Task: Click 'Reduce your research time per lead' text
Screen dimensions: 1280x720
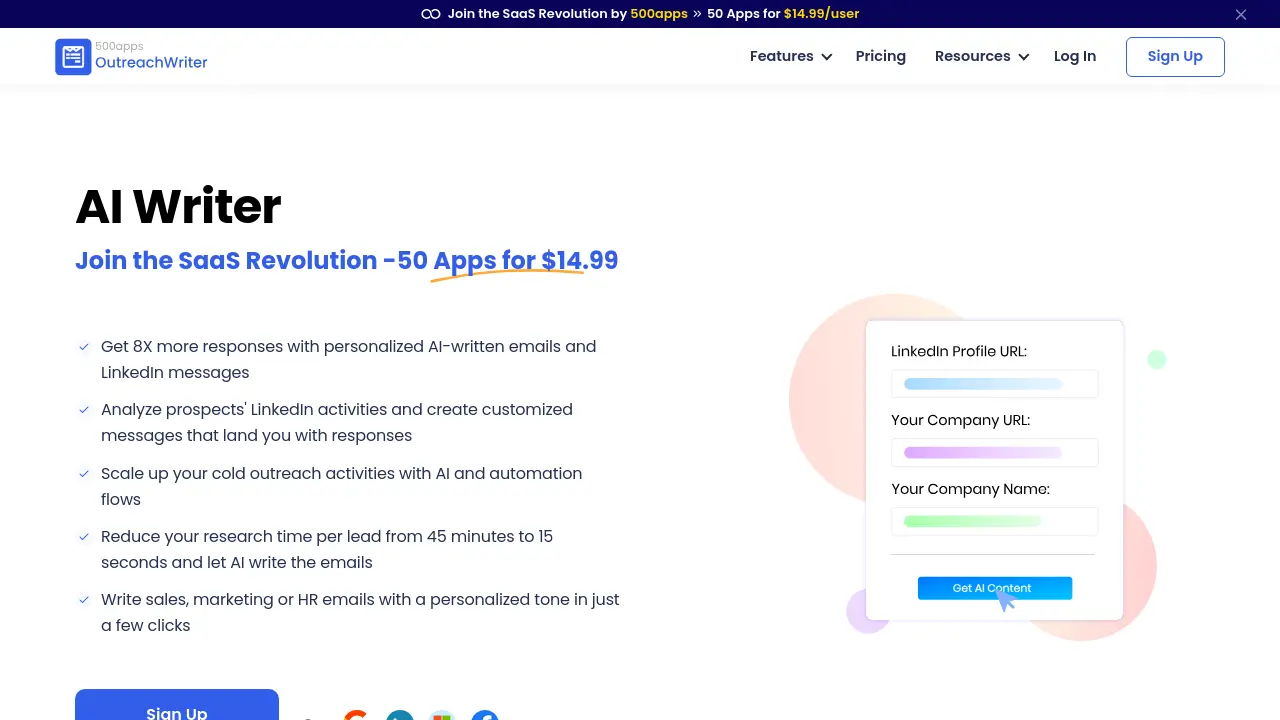Action: tap(327, 549)
